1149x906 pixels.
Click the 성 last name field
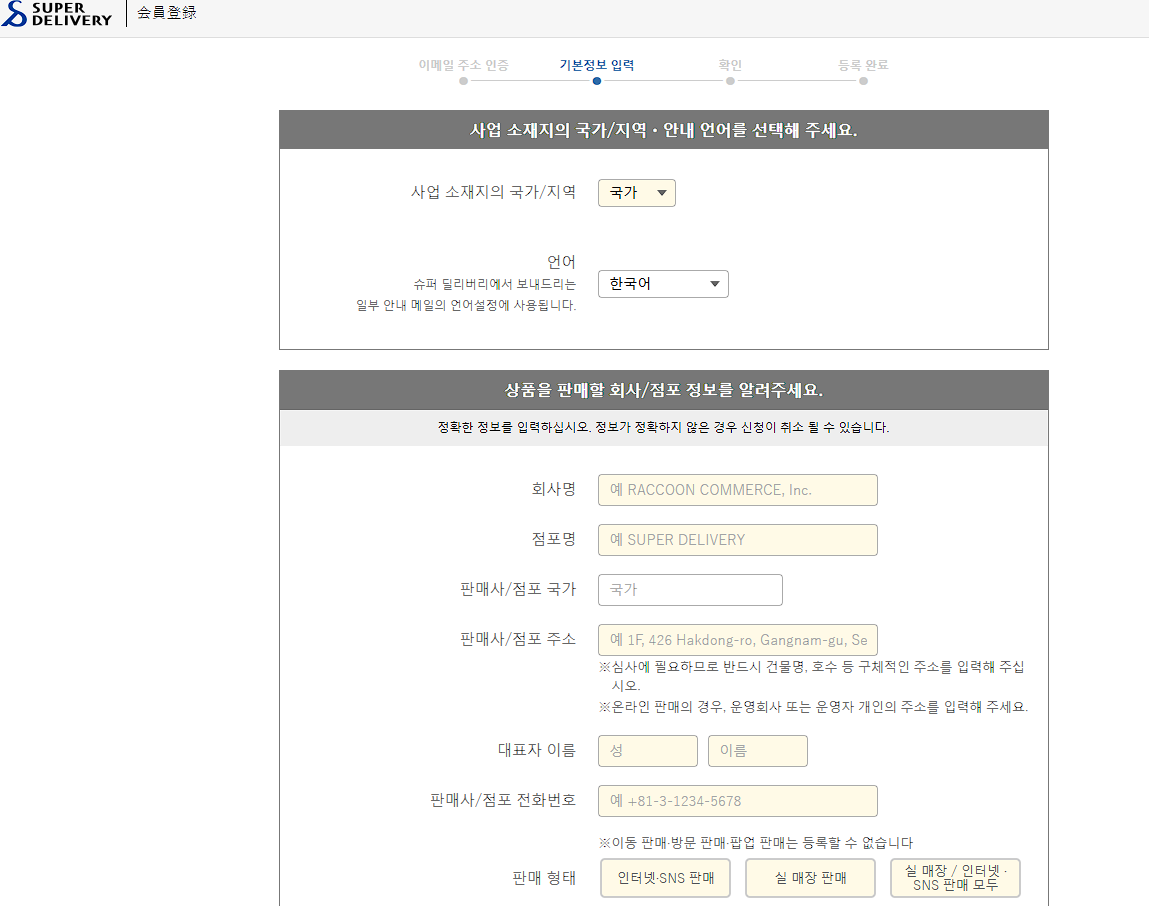pos(648,751)
